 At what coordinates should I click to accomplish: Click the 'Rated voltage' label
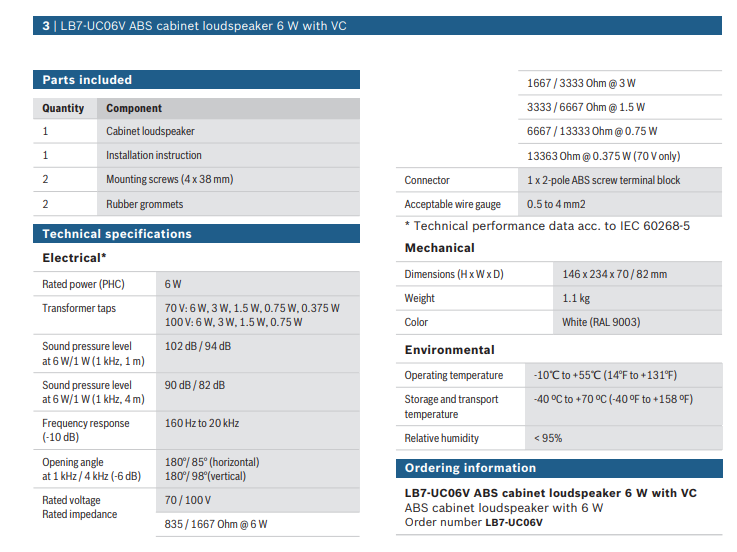pos(71,500)
